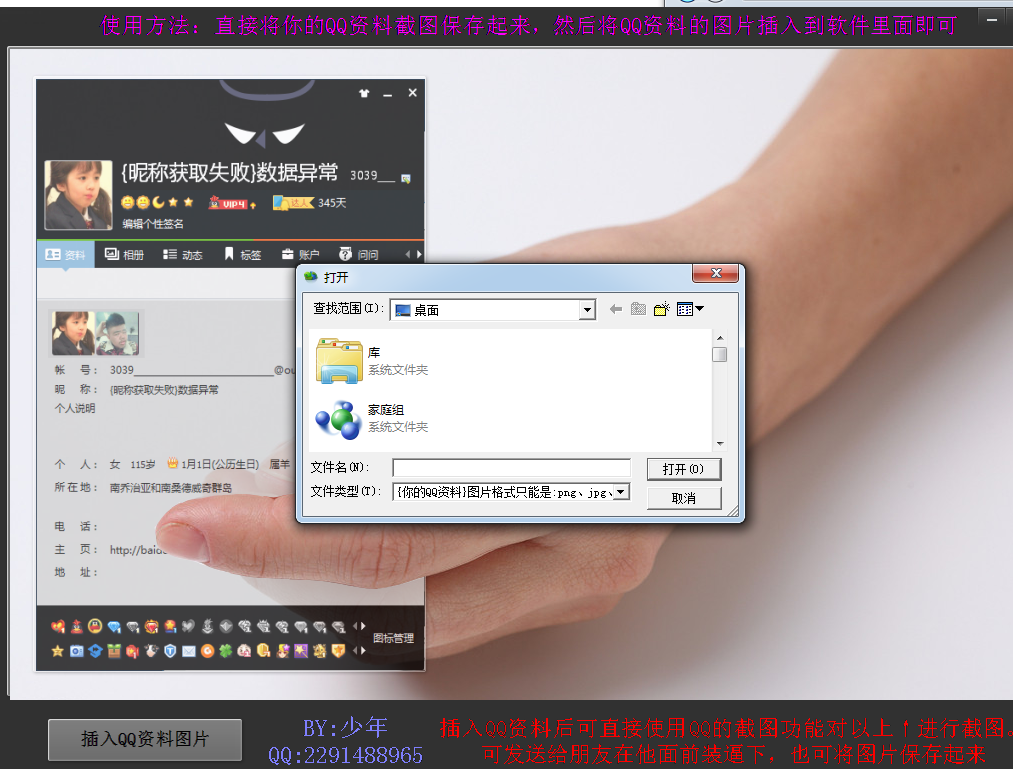Open the 动态 tab in QQ profile
1013x769 pixels.
pos(183,255)
